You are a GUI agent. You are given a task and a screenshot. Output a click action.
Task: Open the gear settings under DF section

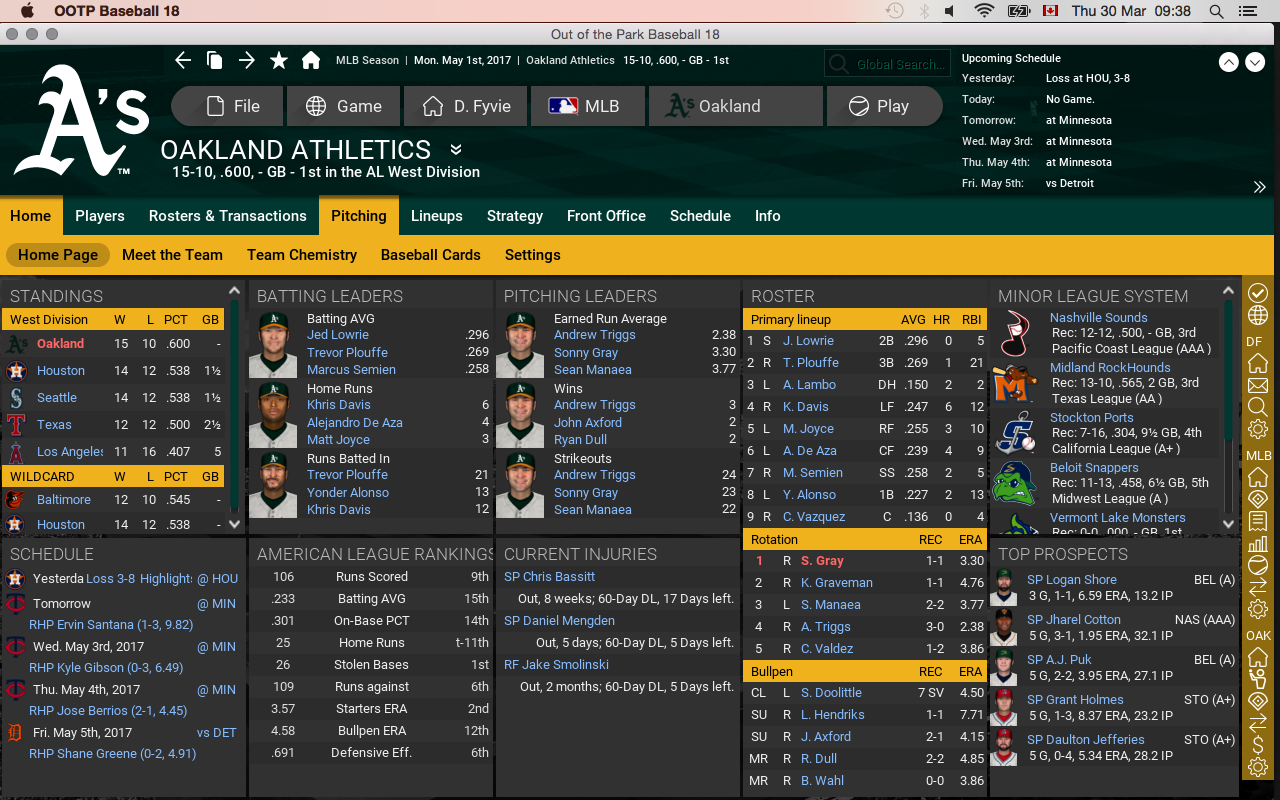coord(1258,430)
